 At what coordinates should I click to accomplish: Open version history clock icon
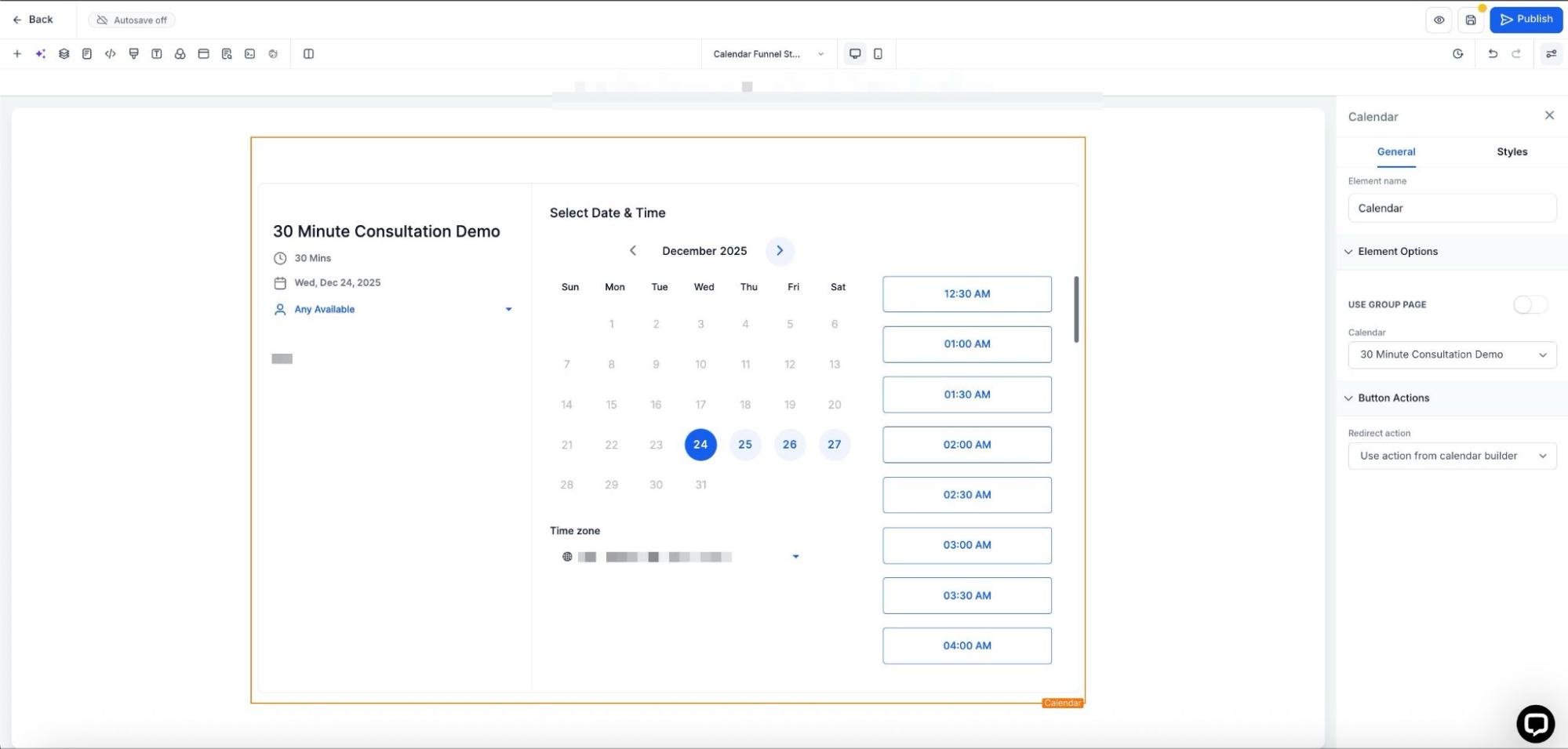tap(1457, 54)
